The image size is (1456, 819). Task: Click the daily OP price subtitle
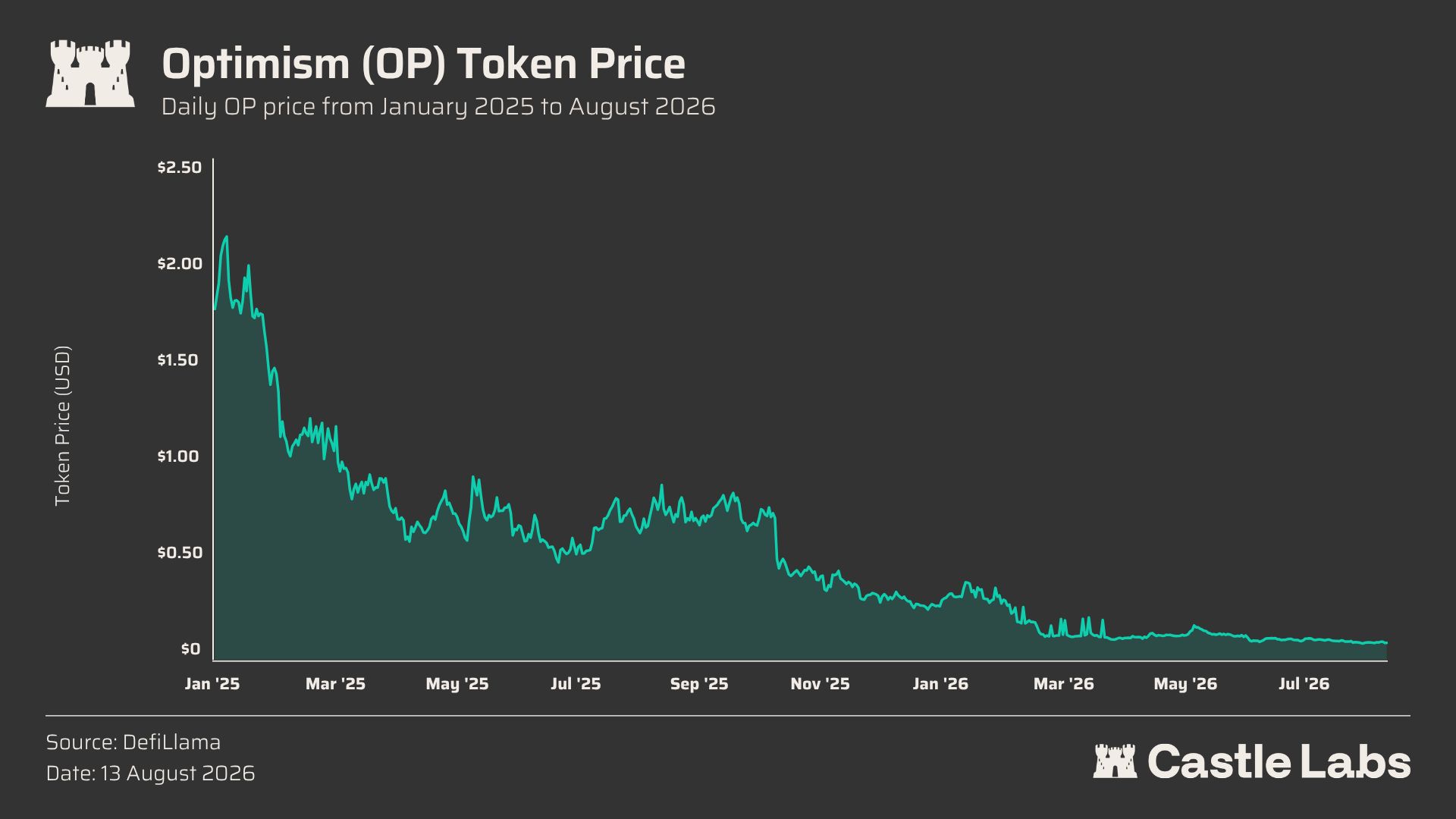coord(438,107)
